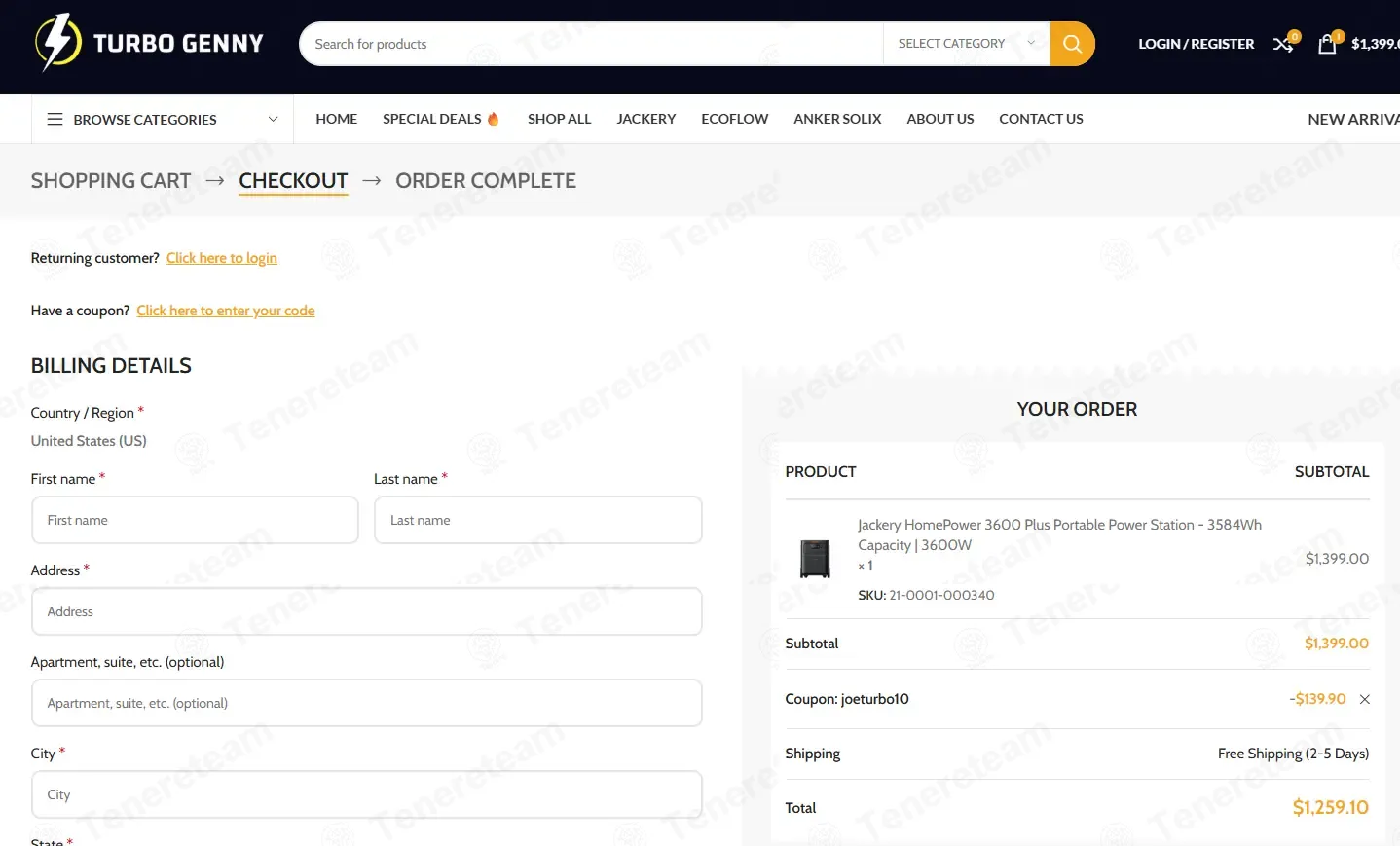The height and width of the screenshot is (846, 1400).
Task: Click the Billing Details heading
Action: tap(111, 365)
